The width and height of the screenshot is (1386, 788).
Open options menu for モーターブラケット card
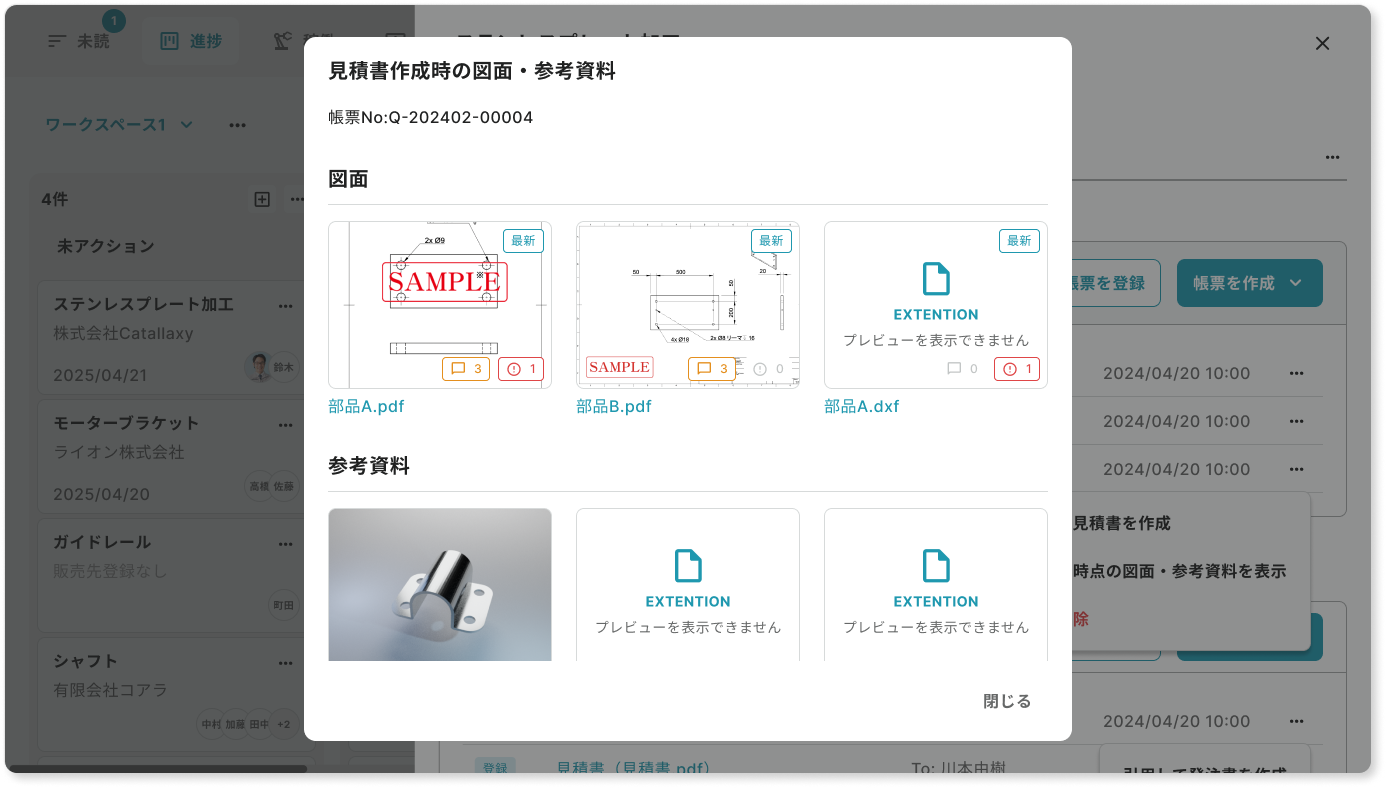click(286, 425)
